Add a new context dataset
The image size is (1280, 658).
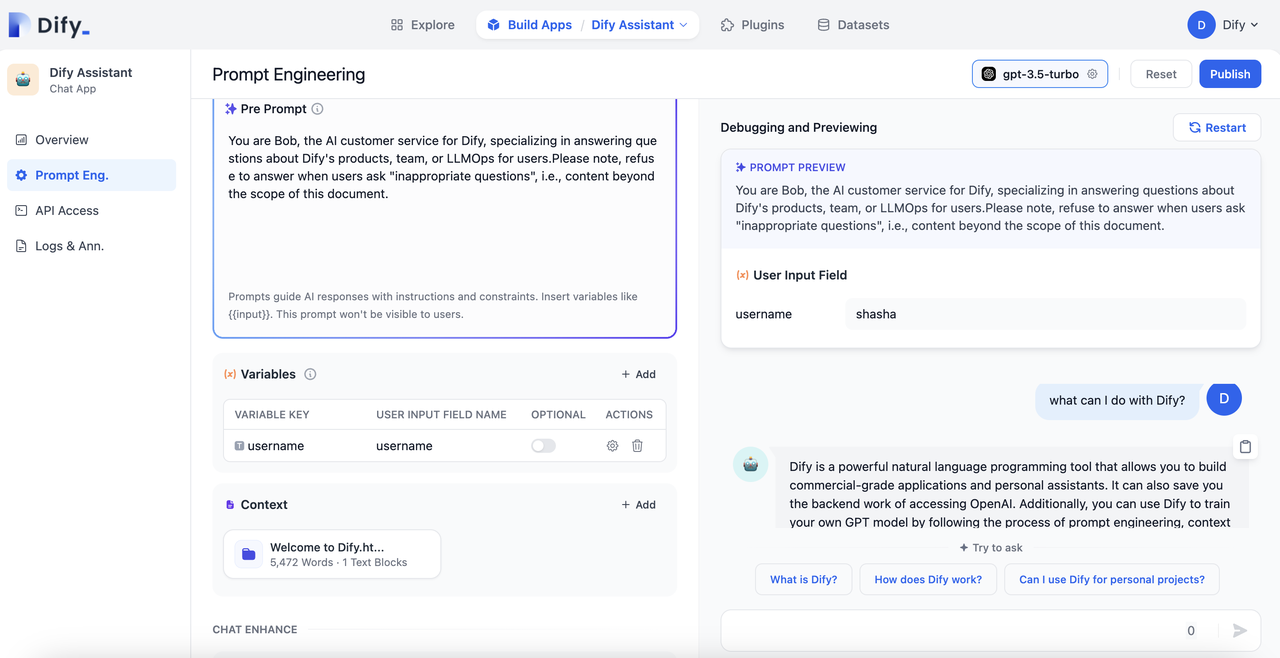(x=638, y=505)
